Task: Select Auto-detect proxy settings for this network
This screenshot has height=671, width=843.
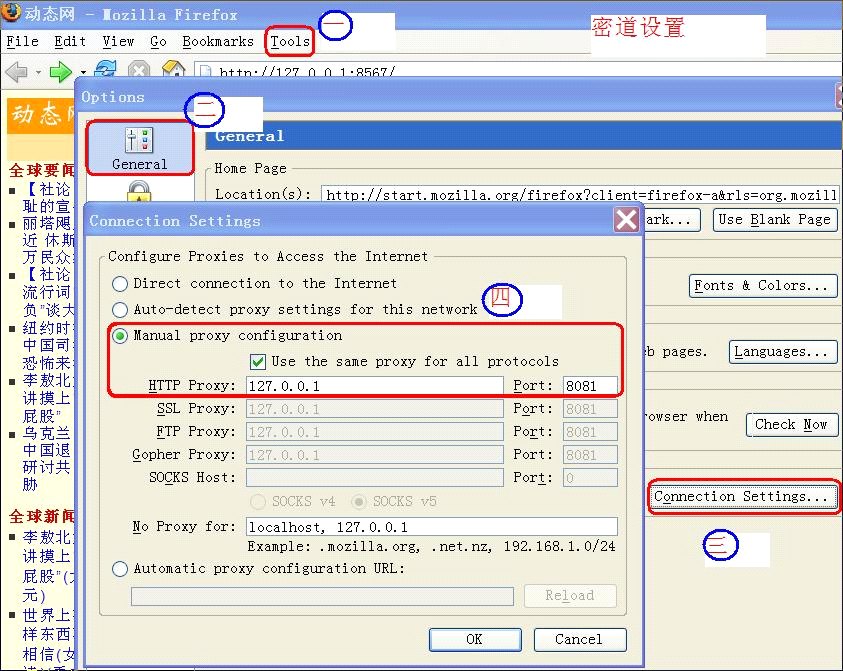Action: 121,310
